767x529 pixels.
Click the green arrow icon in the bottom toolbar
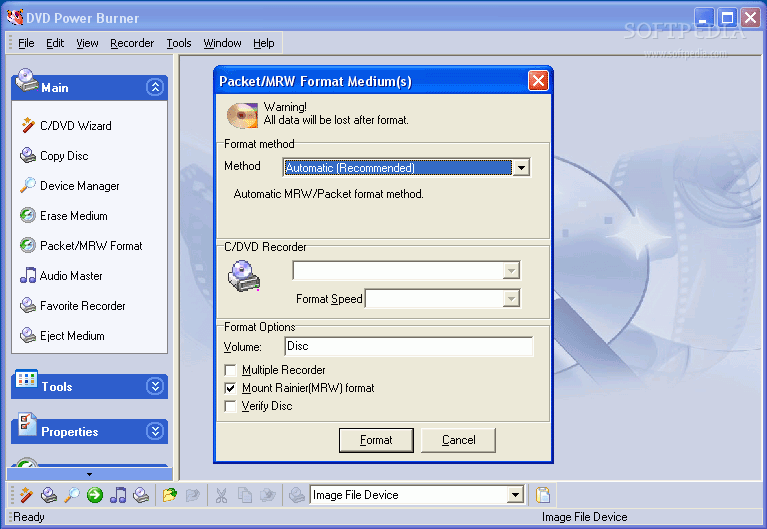[x=95, y=495]
